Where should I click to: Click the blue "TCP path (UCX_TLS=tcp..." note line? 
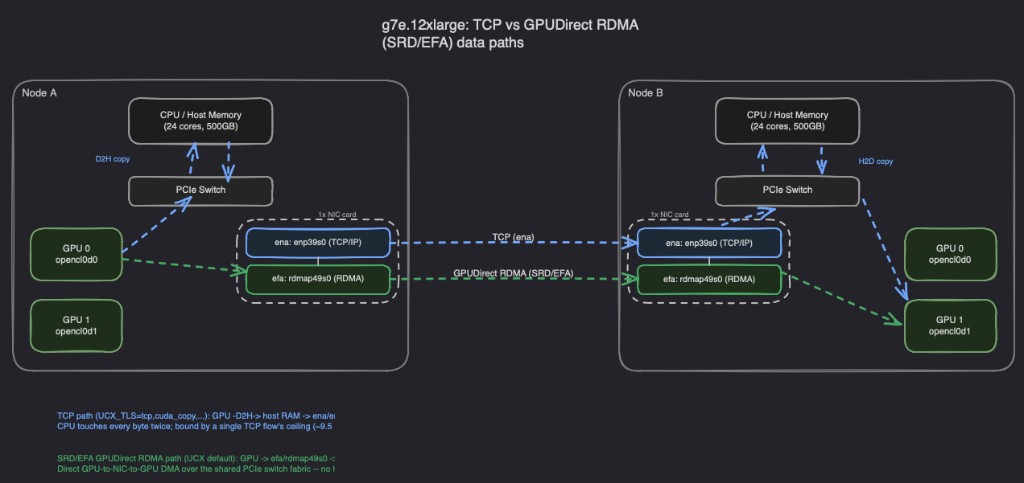[x=196, y=415]
